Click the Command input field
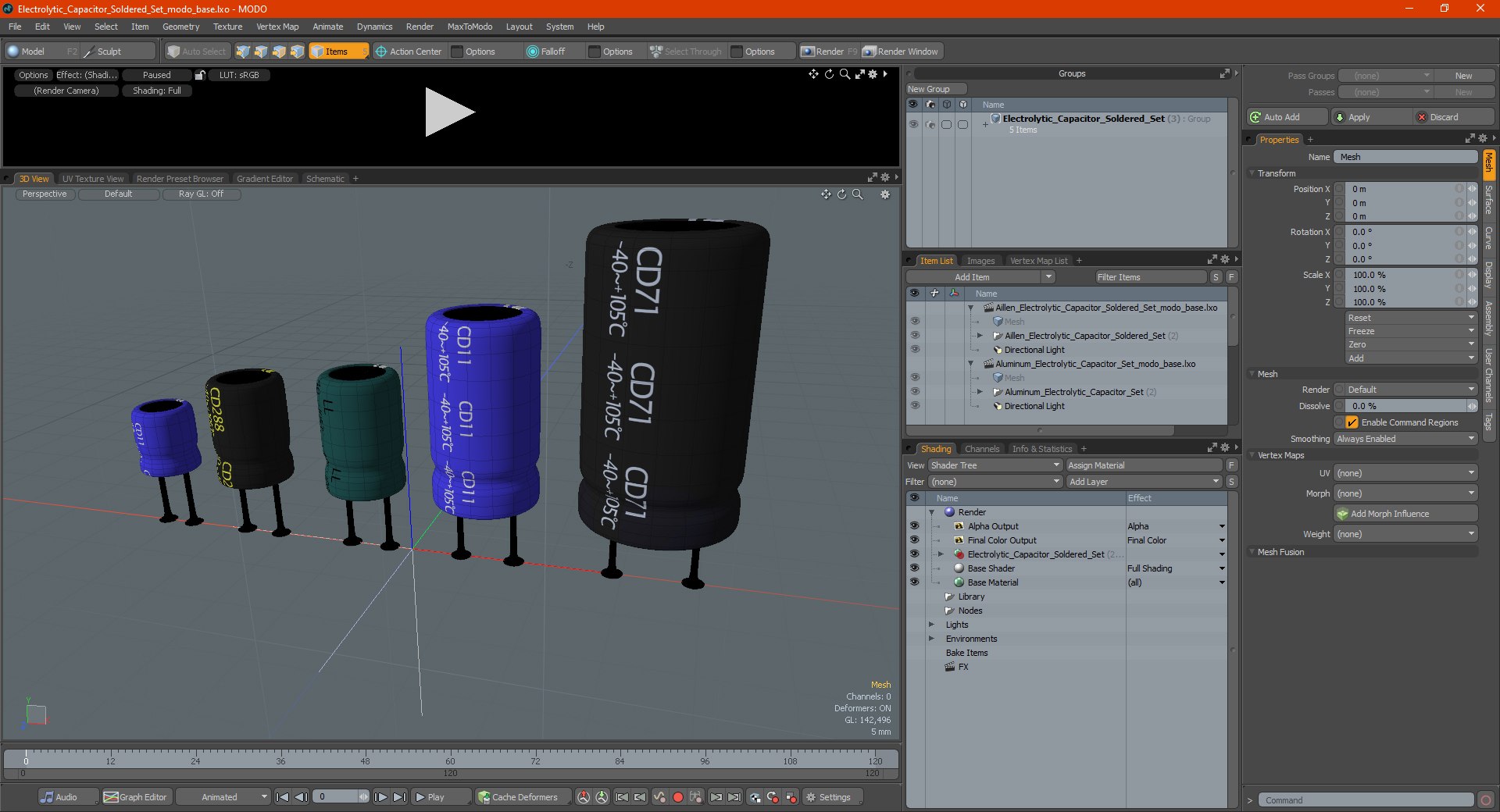This screenshot has width=1500, height=812. [x=1366, y=800]
